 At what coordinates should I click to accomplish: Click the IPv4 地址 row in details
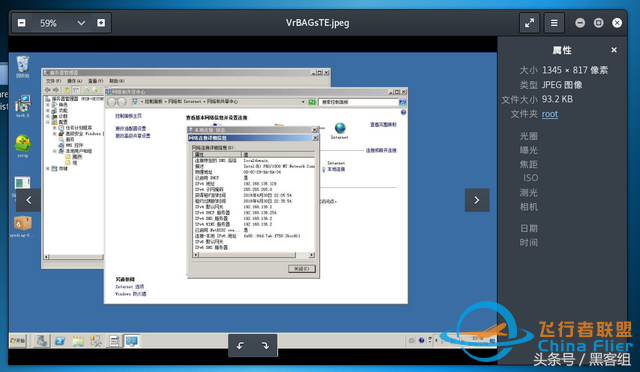pos(253,184)
